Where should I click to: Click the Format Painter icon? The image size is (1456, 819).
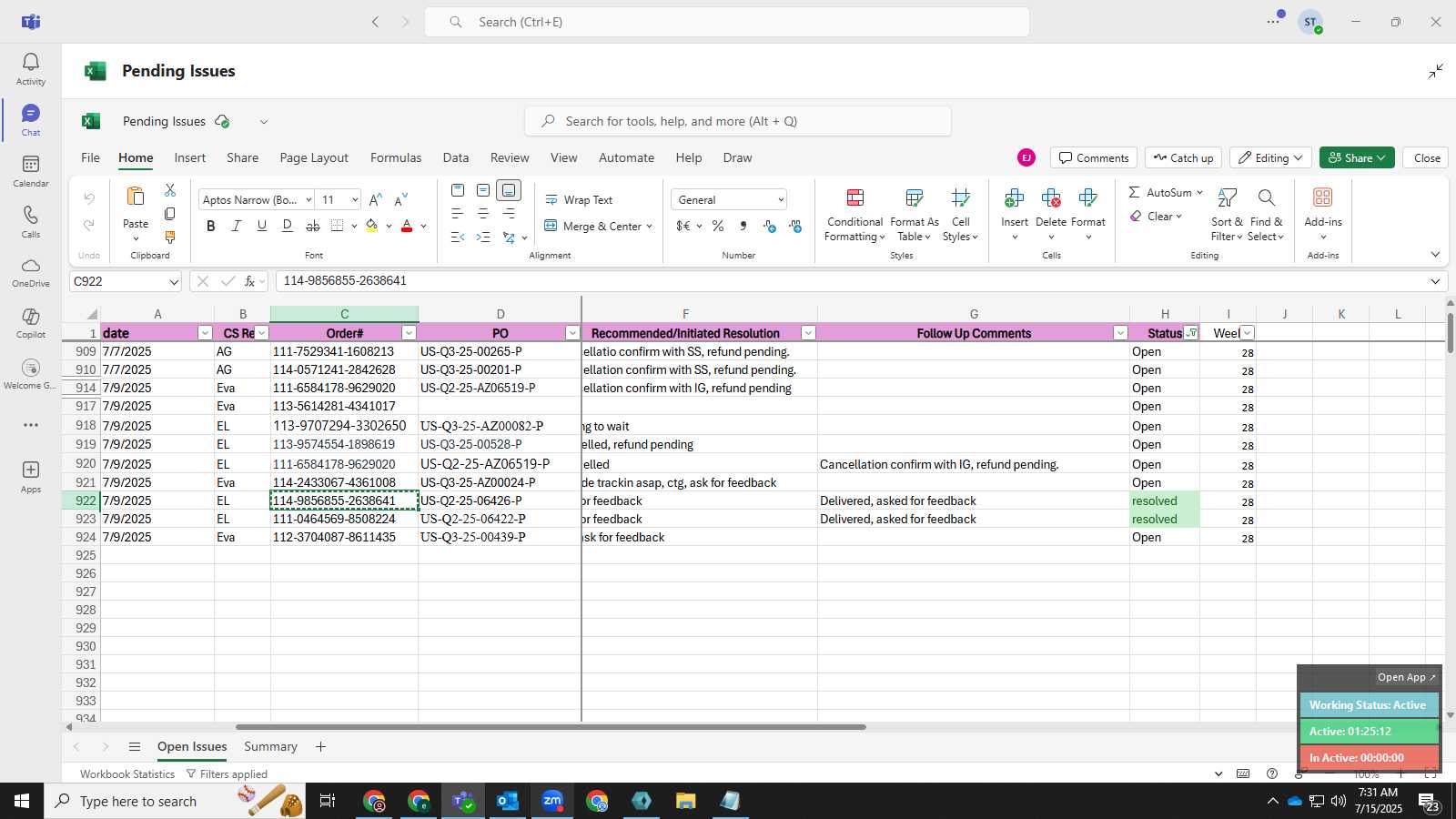170,237
